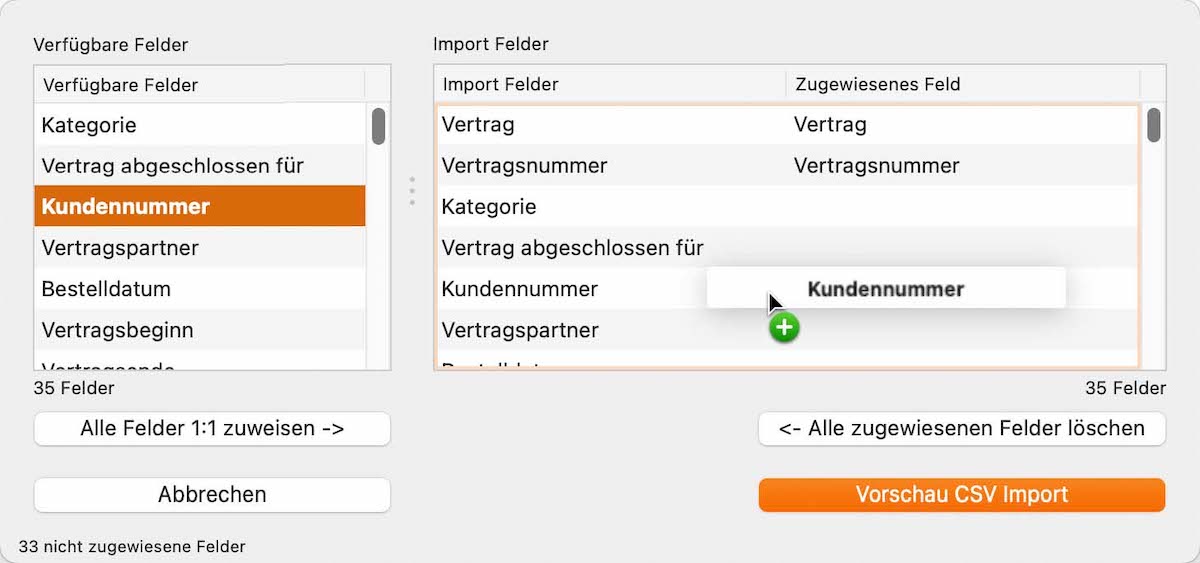Image resolution: width=1200 pixels, height=563 pixels.
Task: Select Kategorie in available fields list
Action: pos(200,125)
